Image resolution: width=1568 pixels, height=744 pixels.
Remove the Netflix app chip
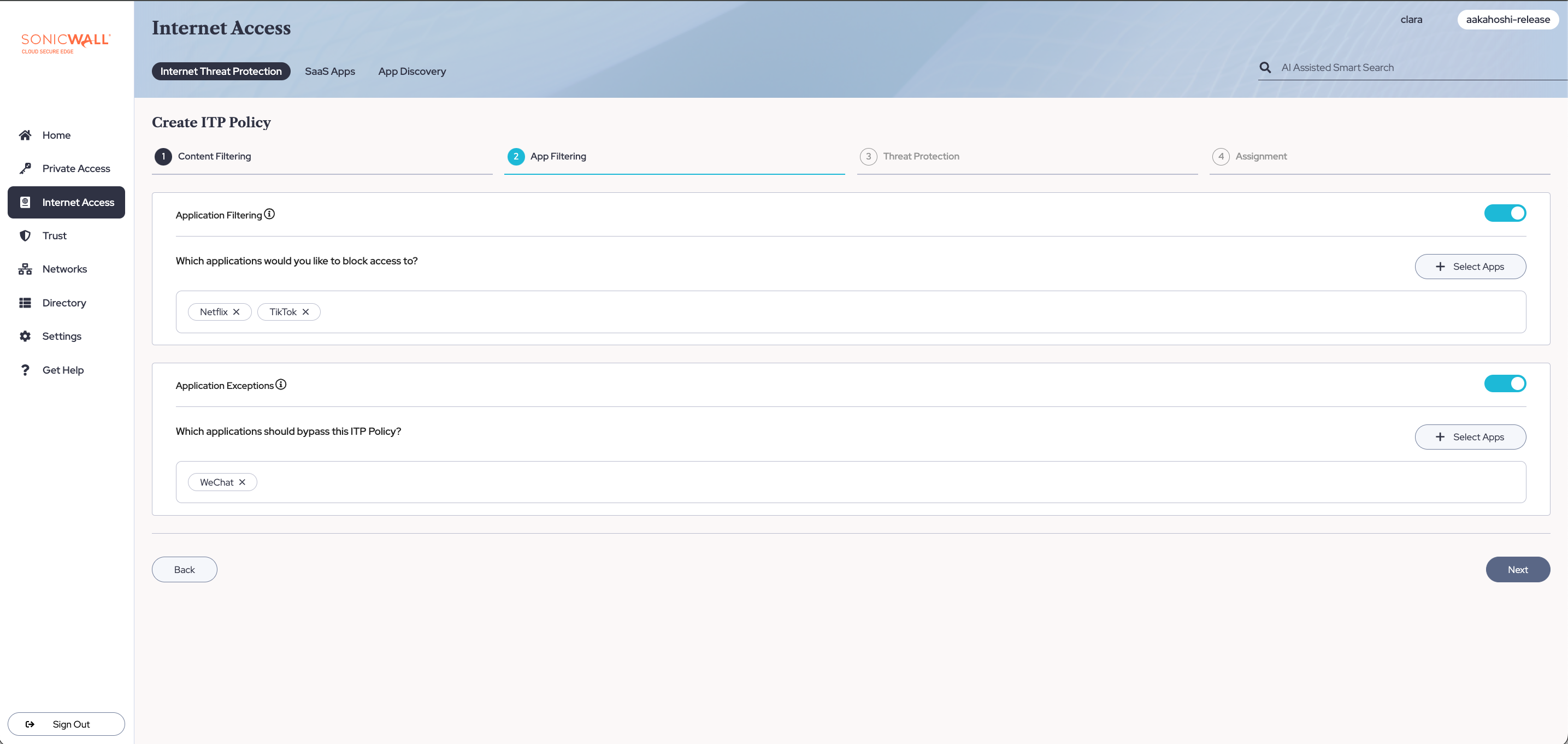236,312
